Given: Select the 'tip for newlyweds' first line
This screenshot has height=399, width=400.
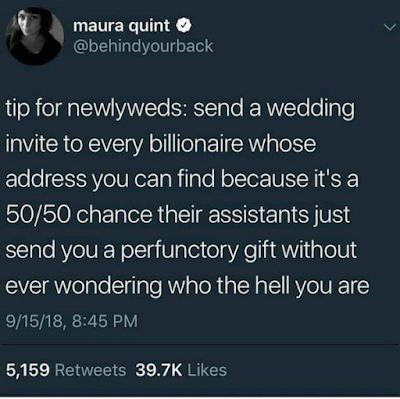Looking at the screenshot, I should pyautogui.click(x=180, y=110).
